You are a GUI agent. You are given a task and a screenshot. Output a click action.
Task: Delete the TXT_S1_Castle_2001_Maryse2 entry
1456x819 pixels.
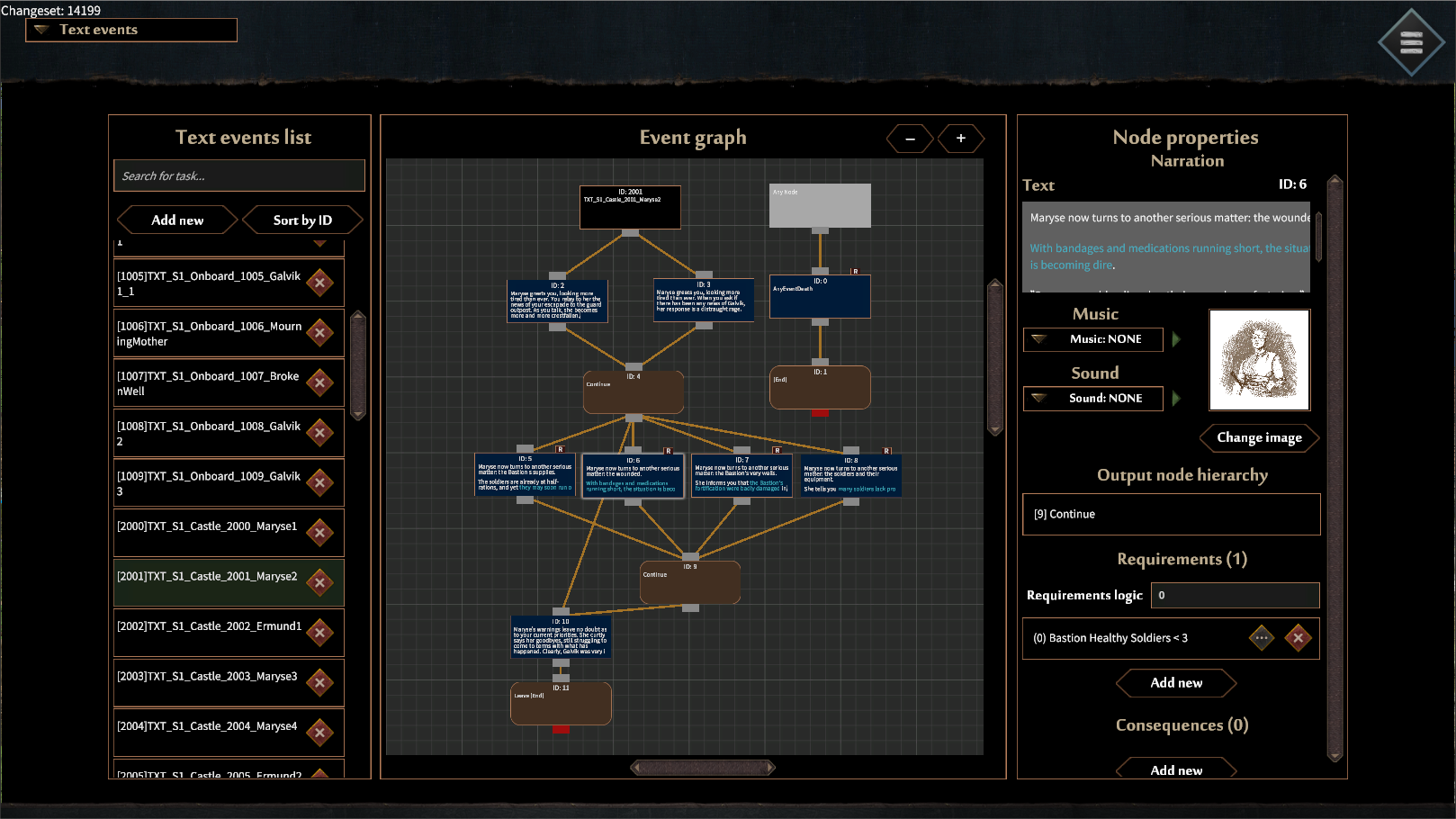[x=319, y=583]
